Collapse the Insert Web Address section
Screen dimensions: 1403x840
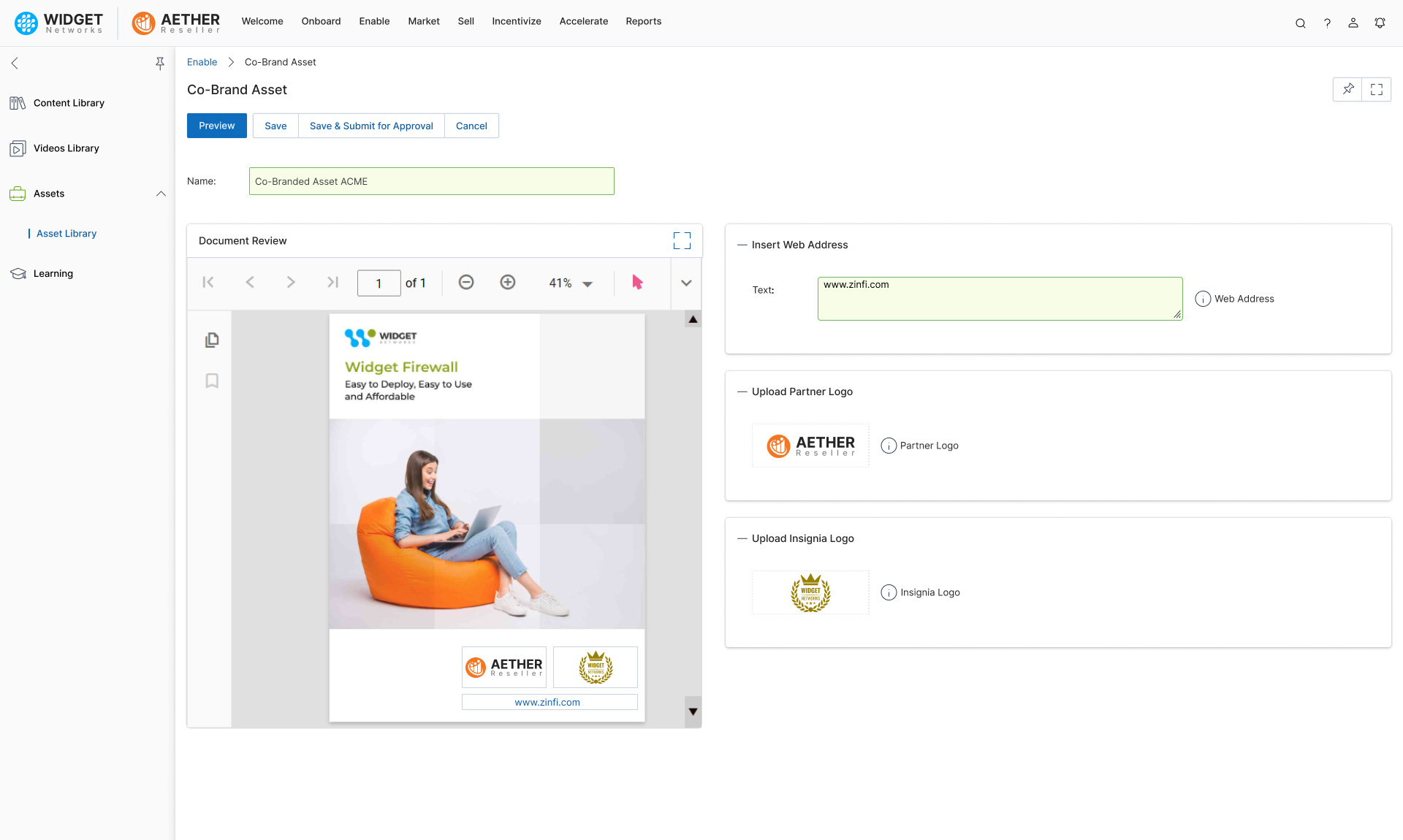pyautogui.click(x=742, y=245)
